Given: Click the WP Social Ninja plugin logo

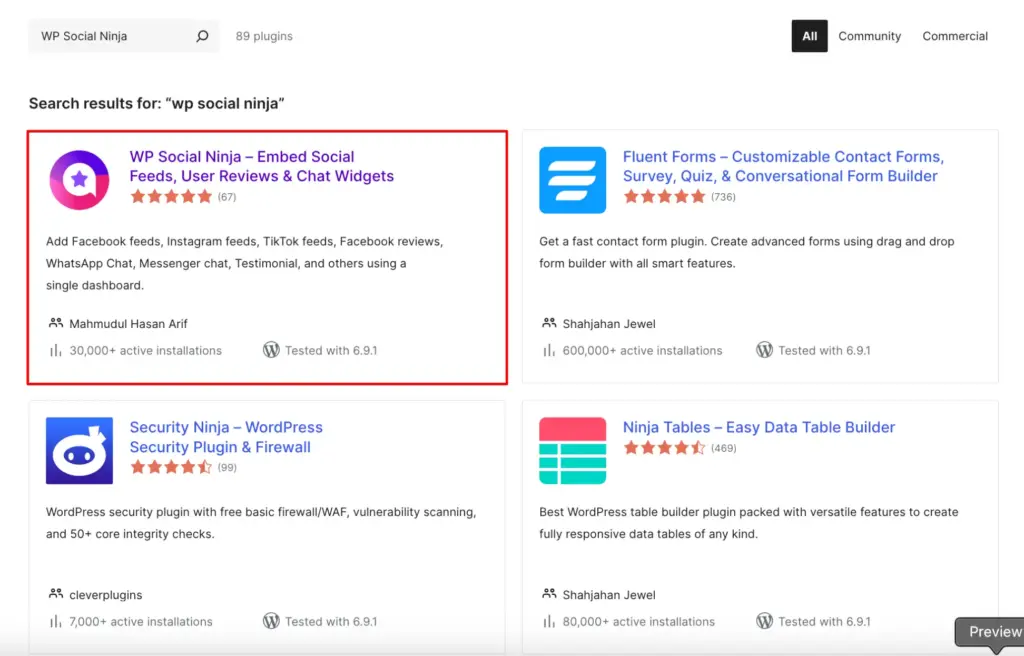Looking at the screenshot, I should [78, 180].
